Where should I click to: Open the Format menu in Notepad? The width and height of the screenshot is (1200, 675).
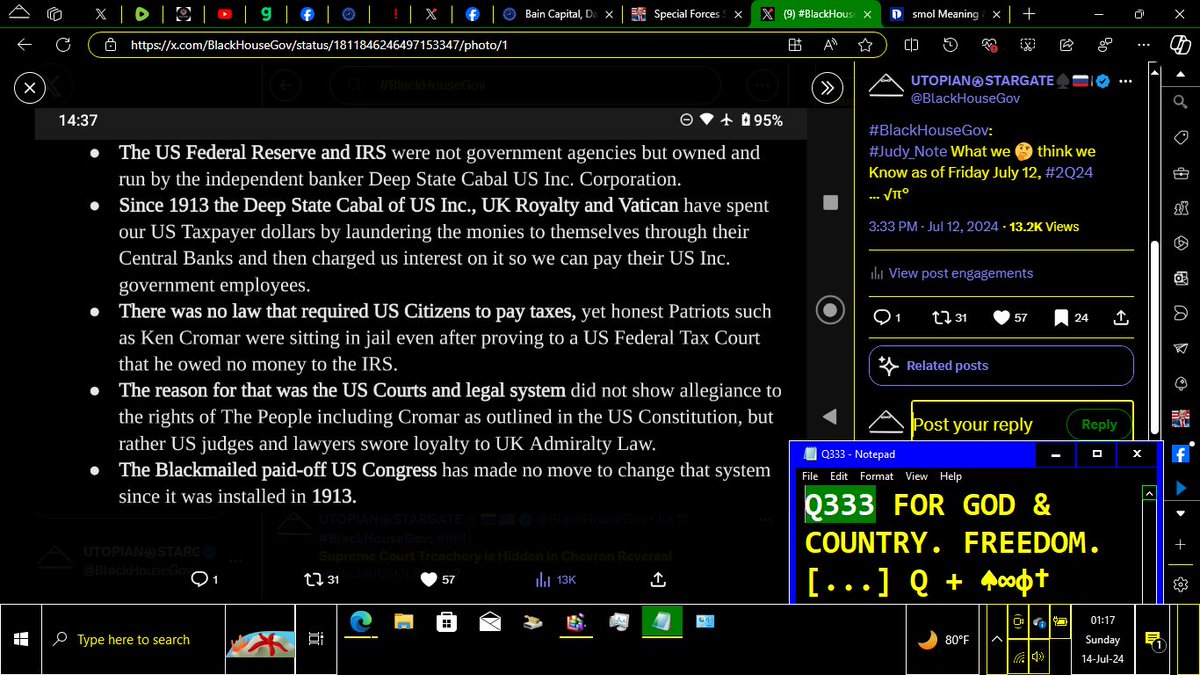pos(876,476)
